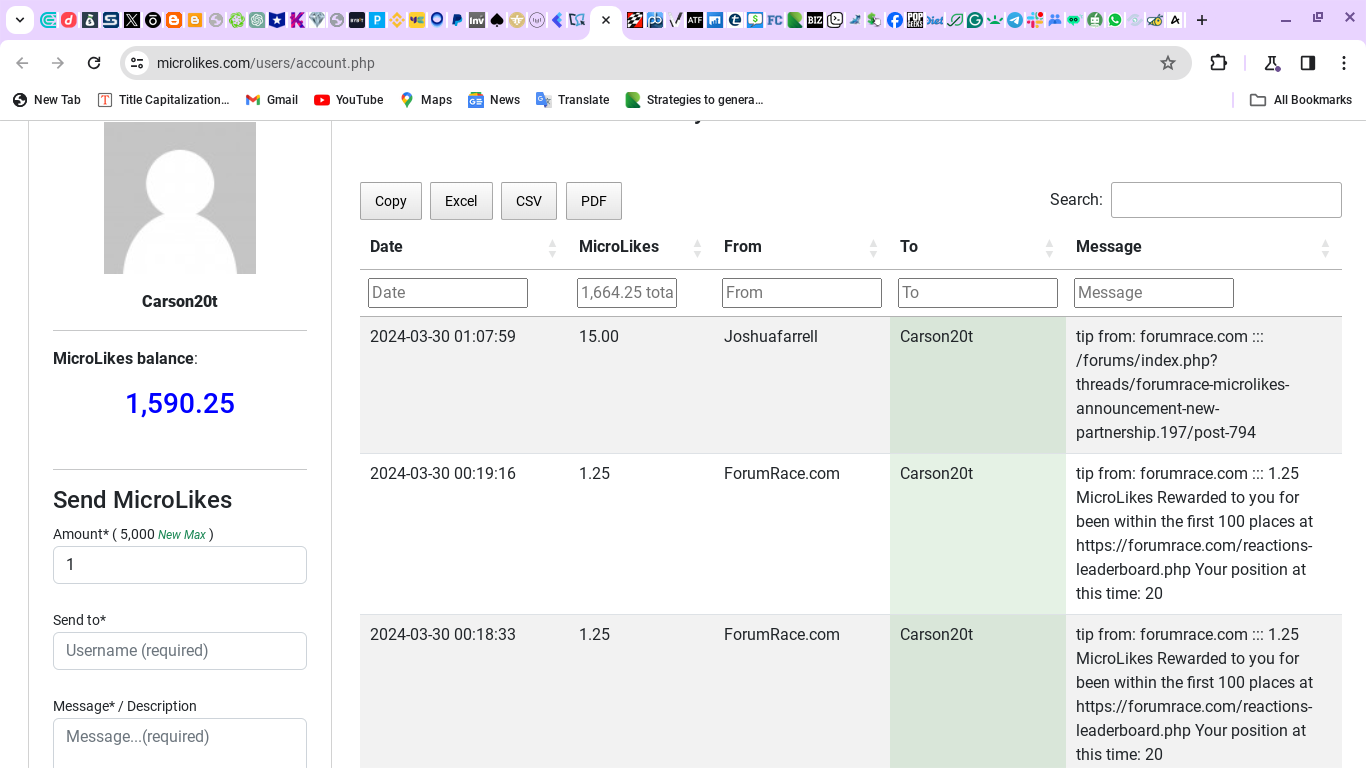Reload the current page
This screenshot has height=768, width=1366.
coord(94,63)
